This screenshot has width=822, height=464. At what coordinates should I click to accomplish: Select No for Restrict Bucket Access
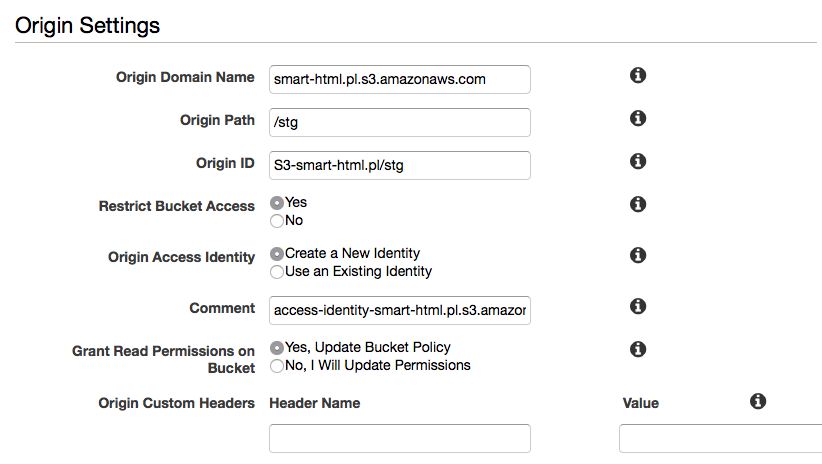click(277, 220)
